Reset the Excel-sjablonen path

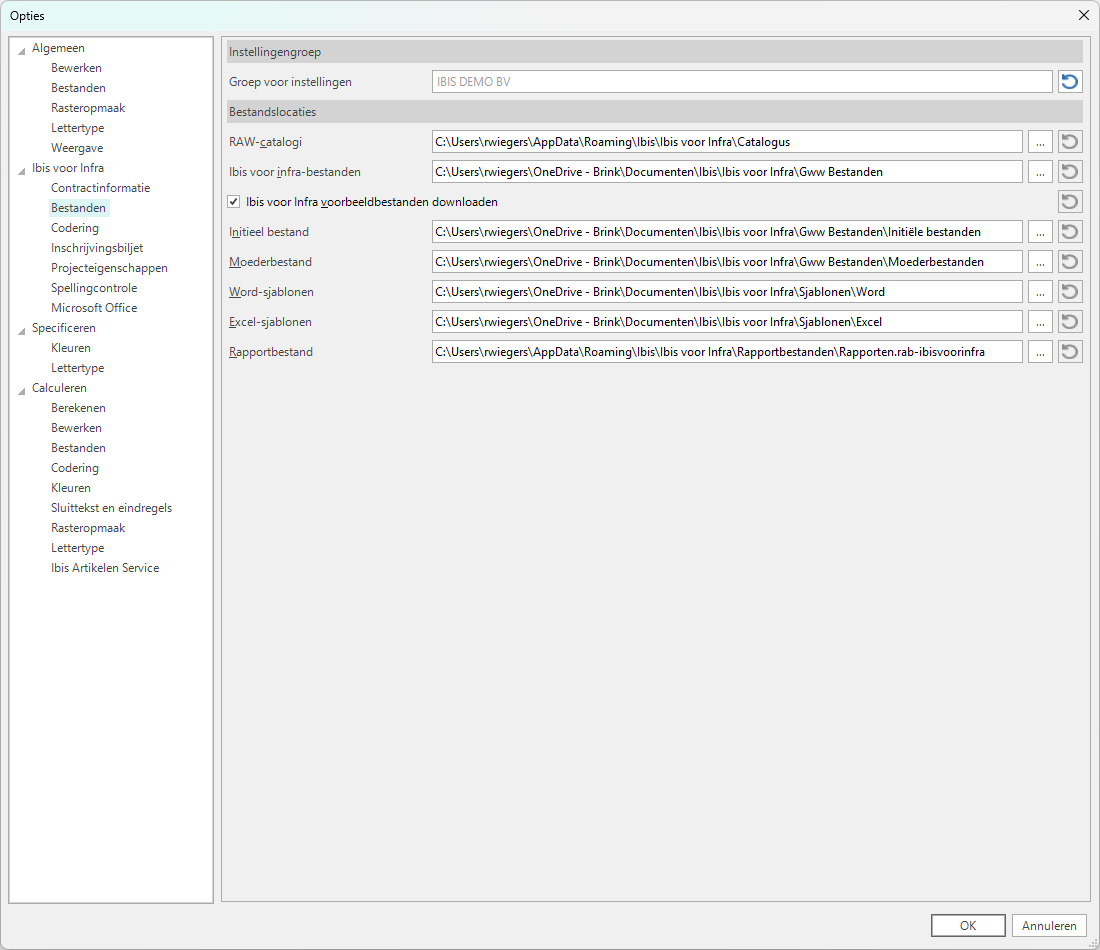pos(1070,322)
